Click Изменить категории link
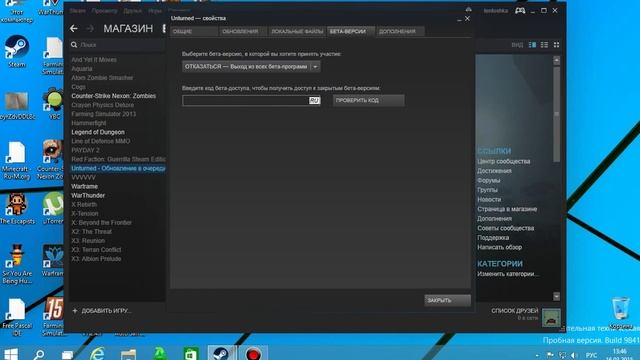The width and height of the screenshot is (640, 360). click(x=508, y=274)
